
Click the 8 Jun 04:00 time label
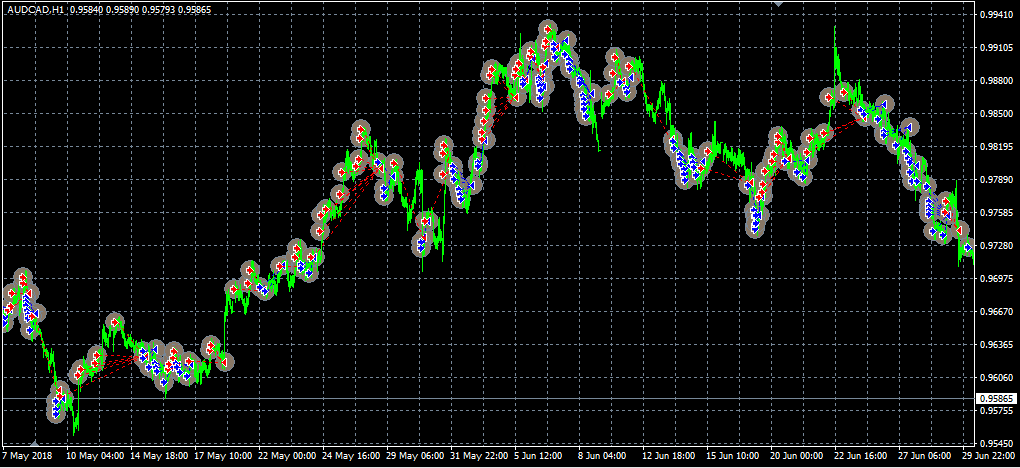click(602, 456)
